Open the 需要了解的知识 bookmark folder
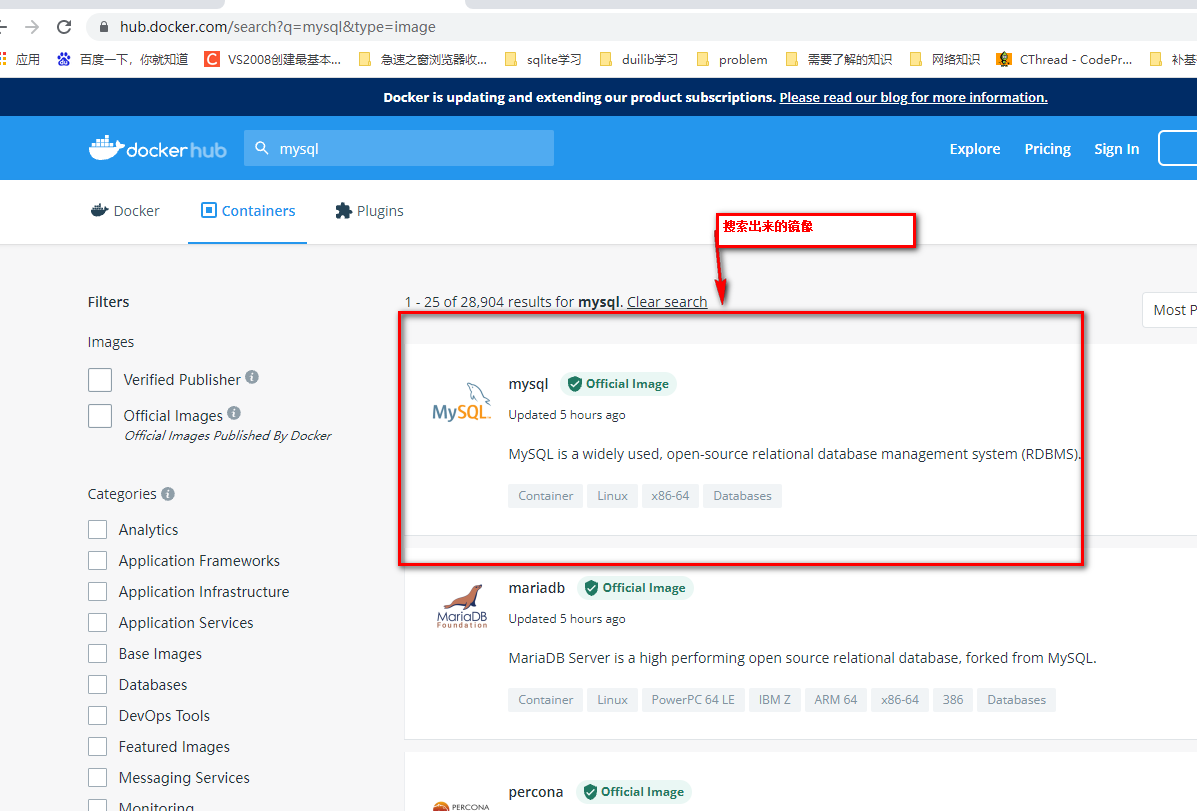 (839, 60)
